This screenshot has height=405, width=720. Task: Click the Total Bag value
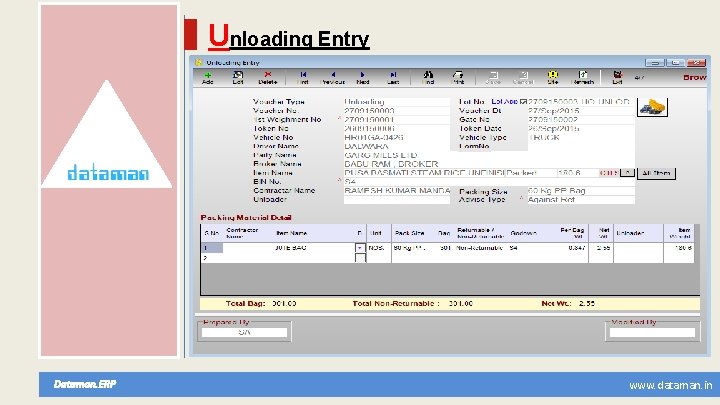tap(284, 304)
